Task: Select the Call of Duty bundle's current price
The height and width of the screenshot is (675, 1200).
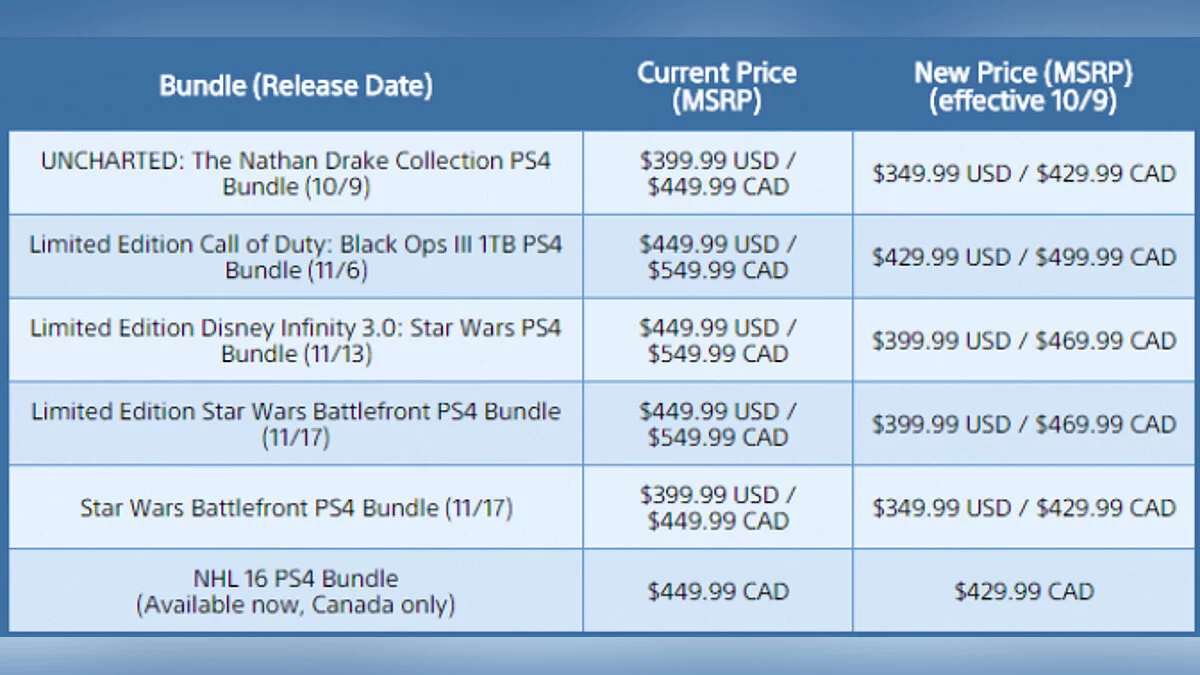Action: click(717, 257)
